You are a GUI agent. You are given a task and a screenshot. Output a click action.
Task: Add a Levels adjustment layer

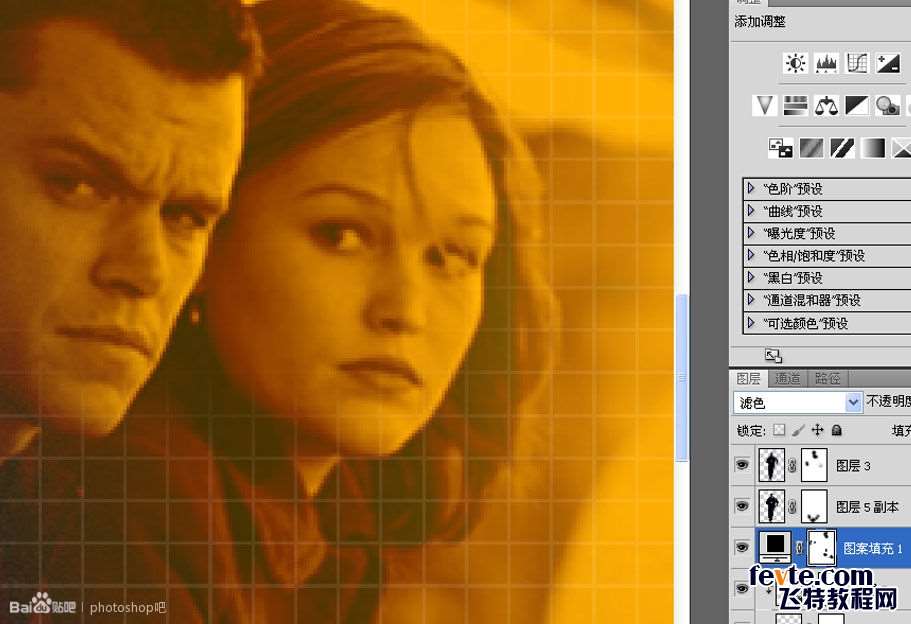click(826, 63)
